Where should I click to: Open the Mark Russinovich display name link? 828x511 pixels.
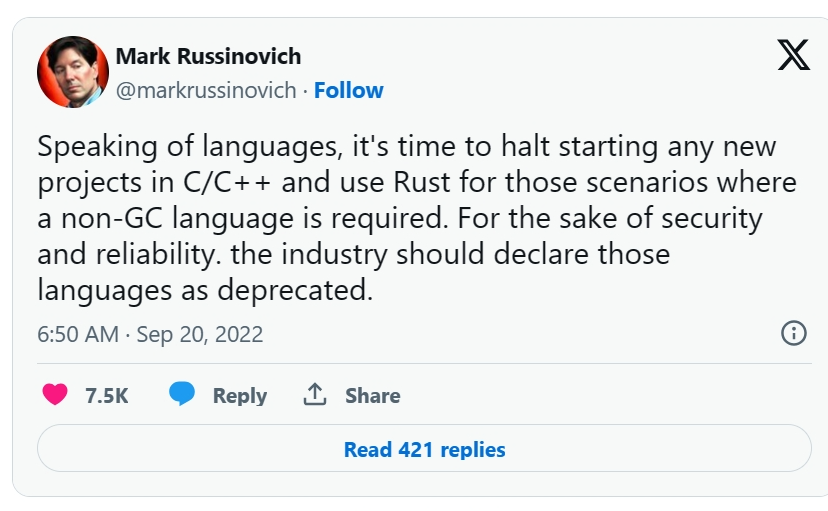(208, 56)
